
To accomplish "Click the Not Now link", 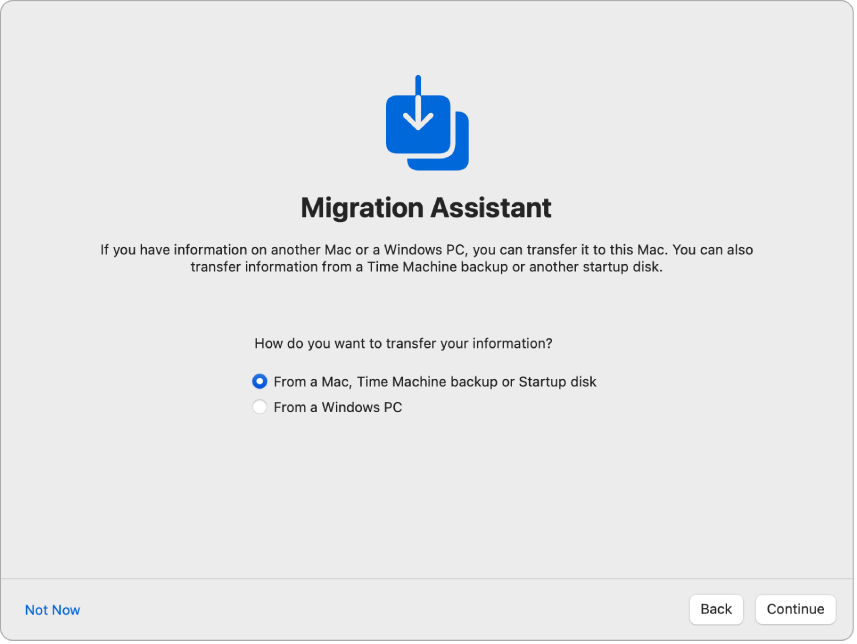I will click(x=52, y=610).
